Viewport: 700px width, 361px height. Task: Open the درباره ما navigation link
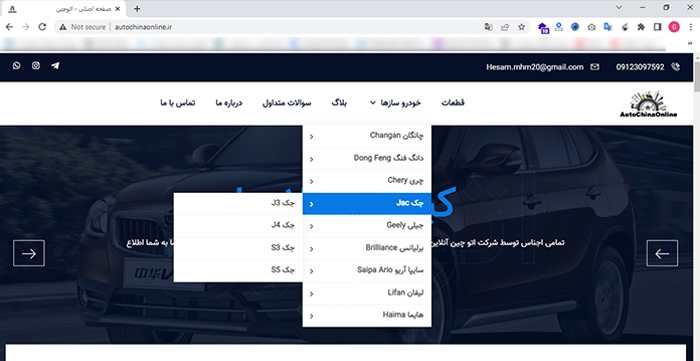(x=229, y=103)
